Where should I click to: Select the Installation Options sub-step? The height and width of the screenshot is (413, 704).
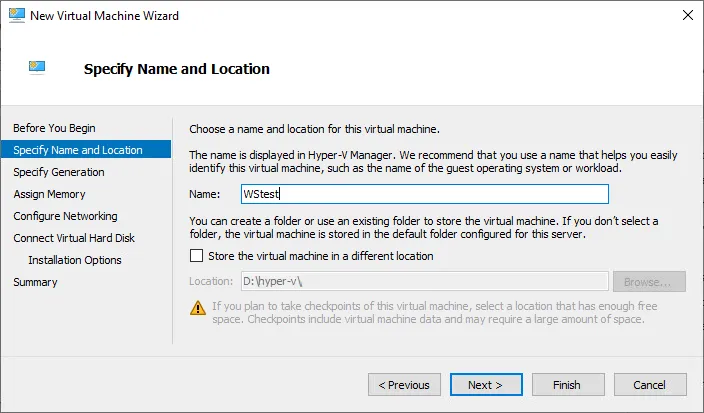tap(75, 260)
